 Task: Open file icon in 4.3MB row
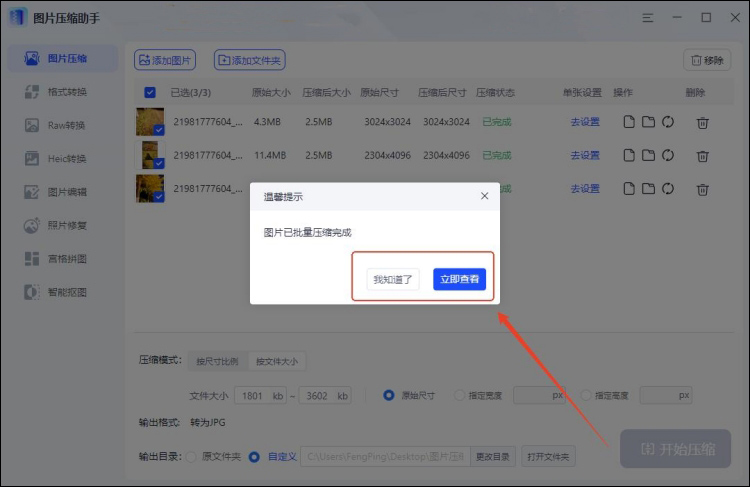coord(629,122)
